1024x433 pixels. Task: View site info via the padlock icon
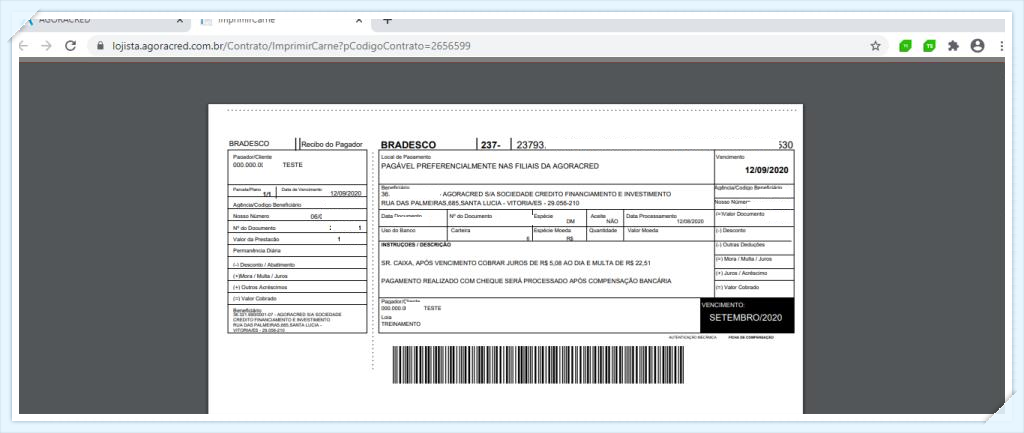[x=100, y=46]
